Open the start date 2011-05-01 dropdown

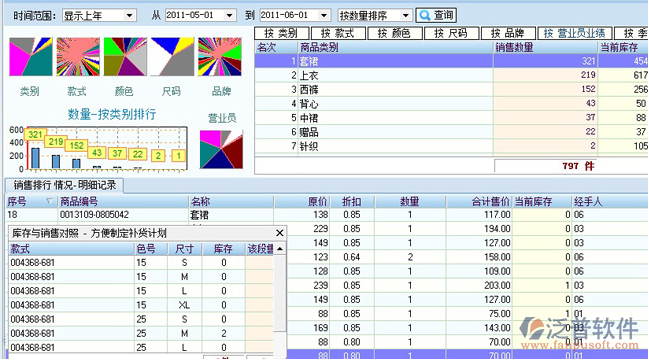(x=200, y=15)
